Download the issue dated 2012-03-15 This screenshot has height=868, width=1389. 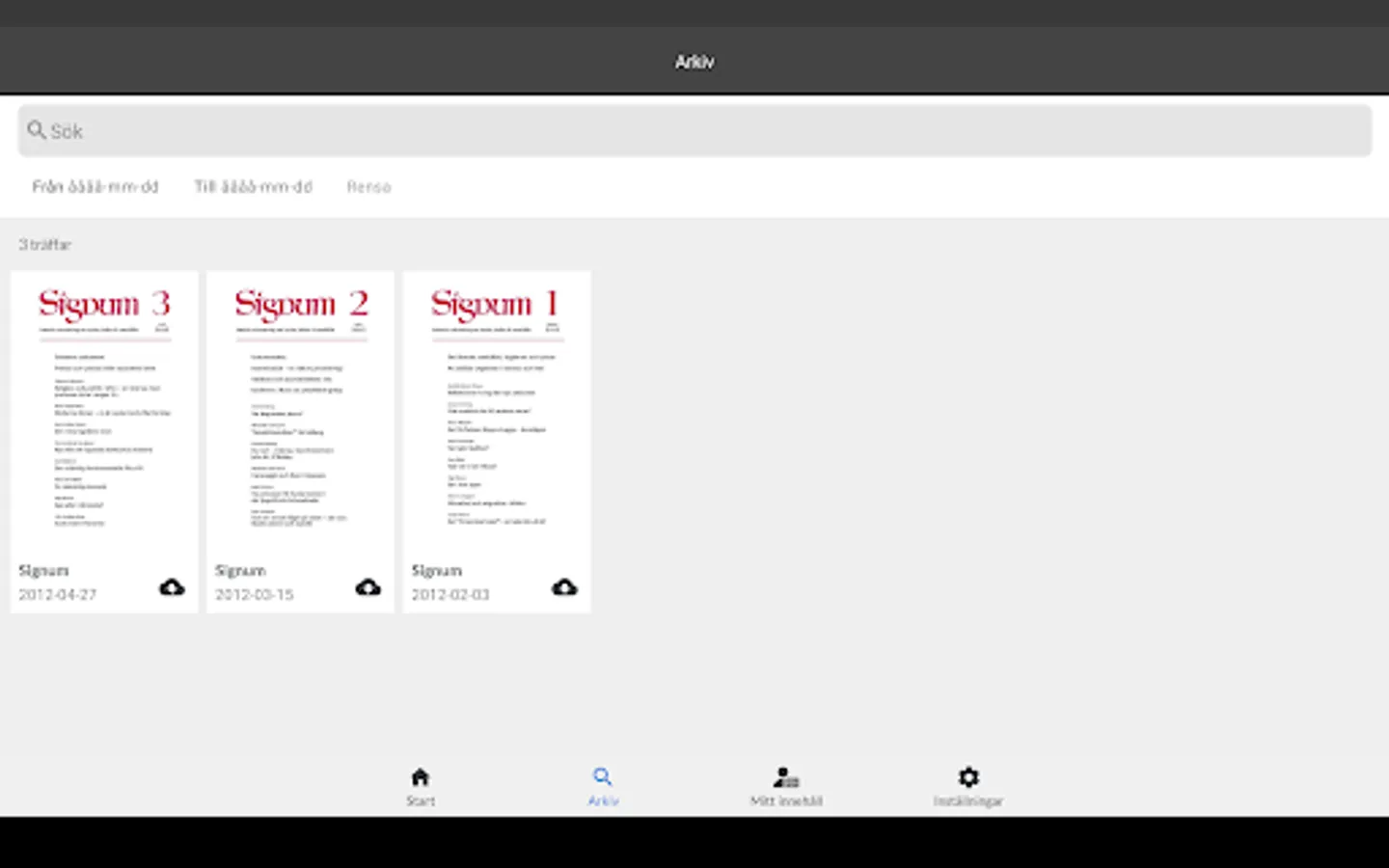pos(368,587)
